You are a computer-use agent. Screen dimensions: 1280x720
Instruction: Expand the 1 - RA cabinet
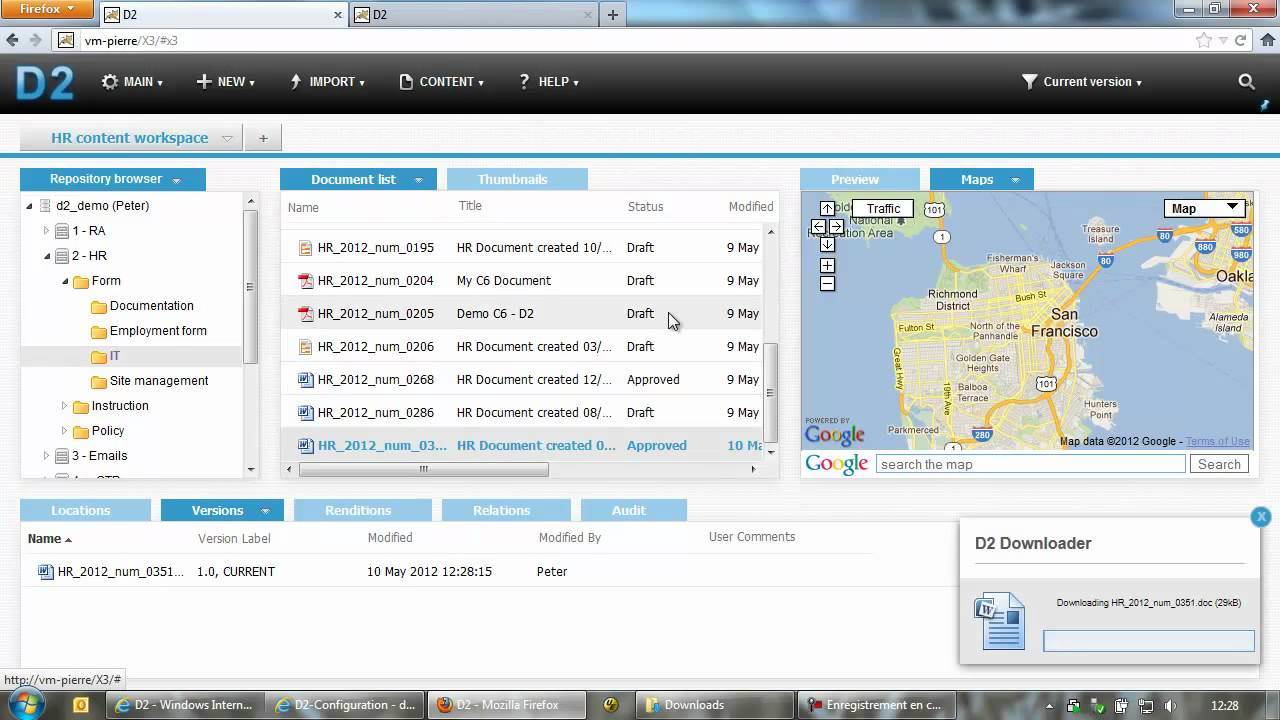(x=46, y=231)
